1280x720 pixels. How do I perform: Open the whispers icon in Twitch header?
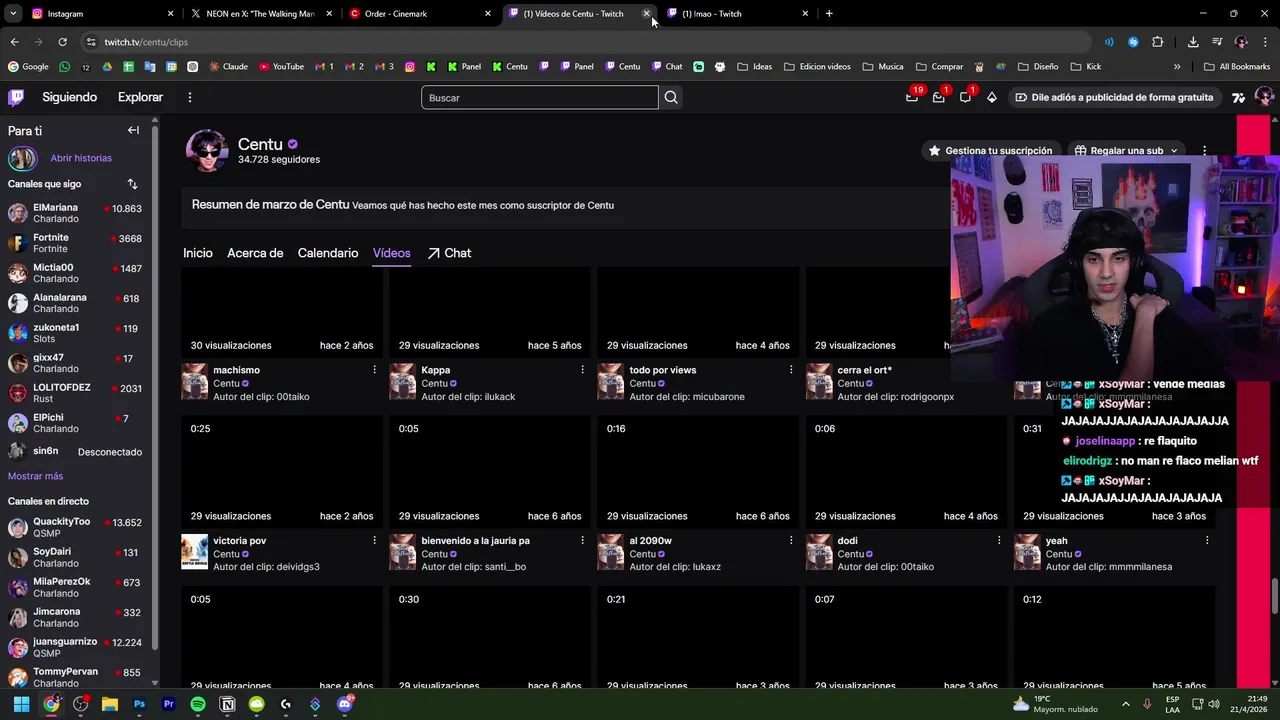coord(965,97)
